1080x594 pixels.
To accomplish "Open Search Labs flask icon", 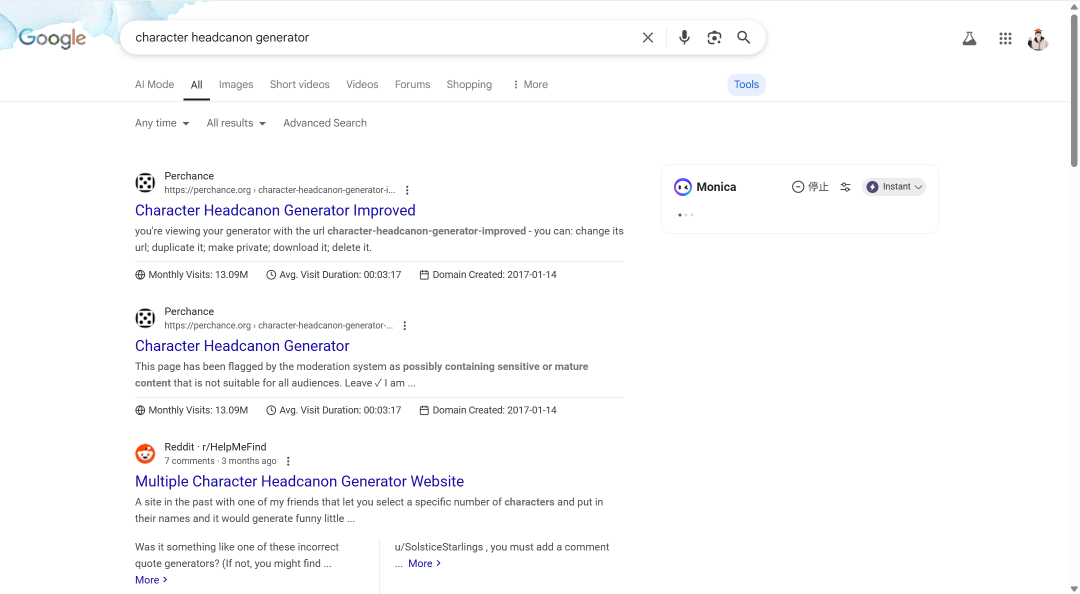I will [x=969, y=39].
